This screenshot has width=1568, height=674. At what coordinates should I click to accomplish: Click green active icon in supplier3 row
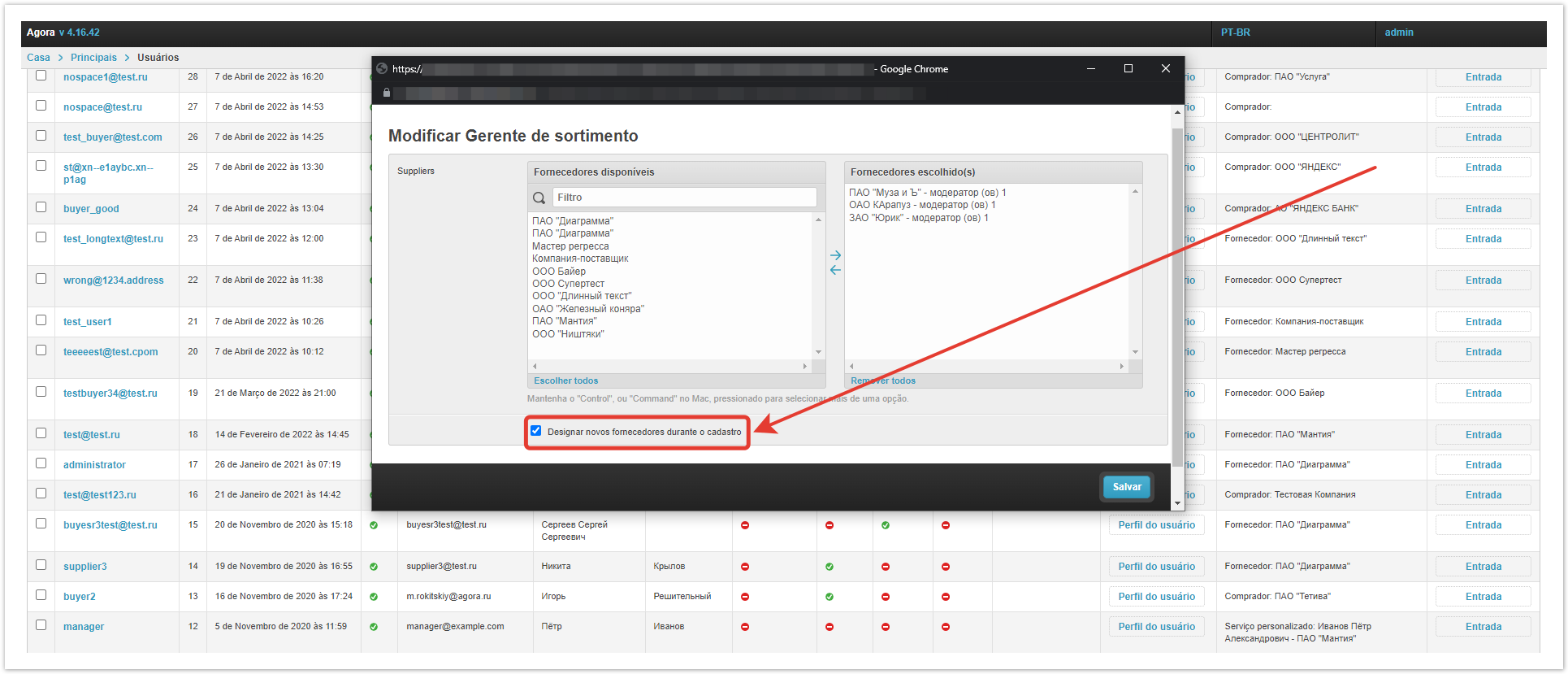click(x=374, y=567)
